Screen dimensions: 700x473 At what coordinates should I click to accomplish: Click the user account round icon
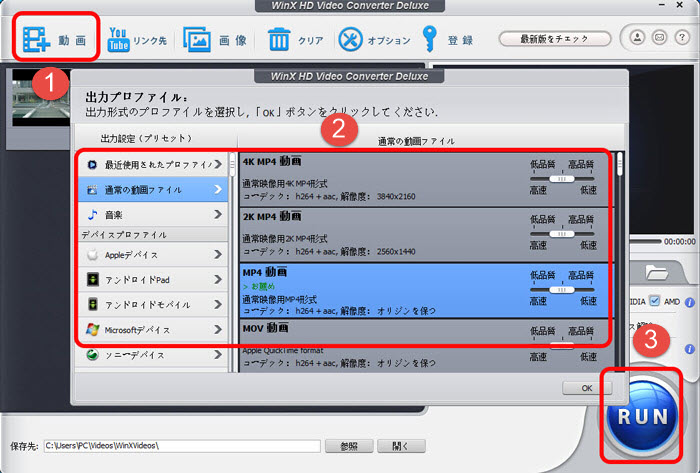pos(638,37)
